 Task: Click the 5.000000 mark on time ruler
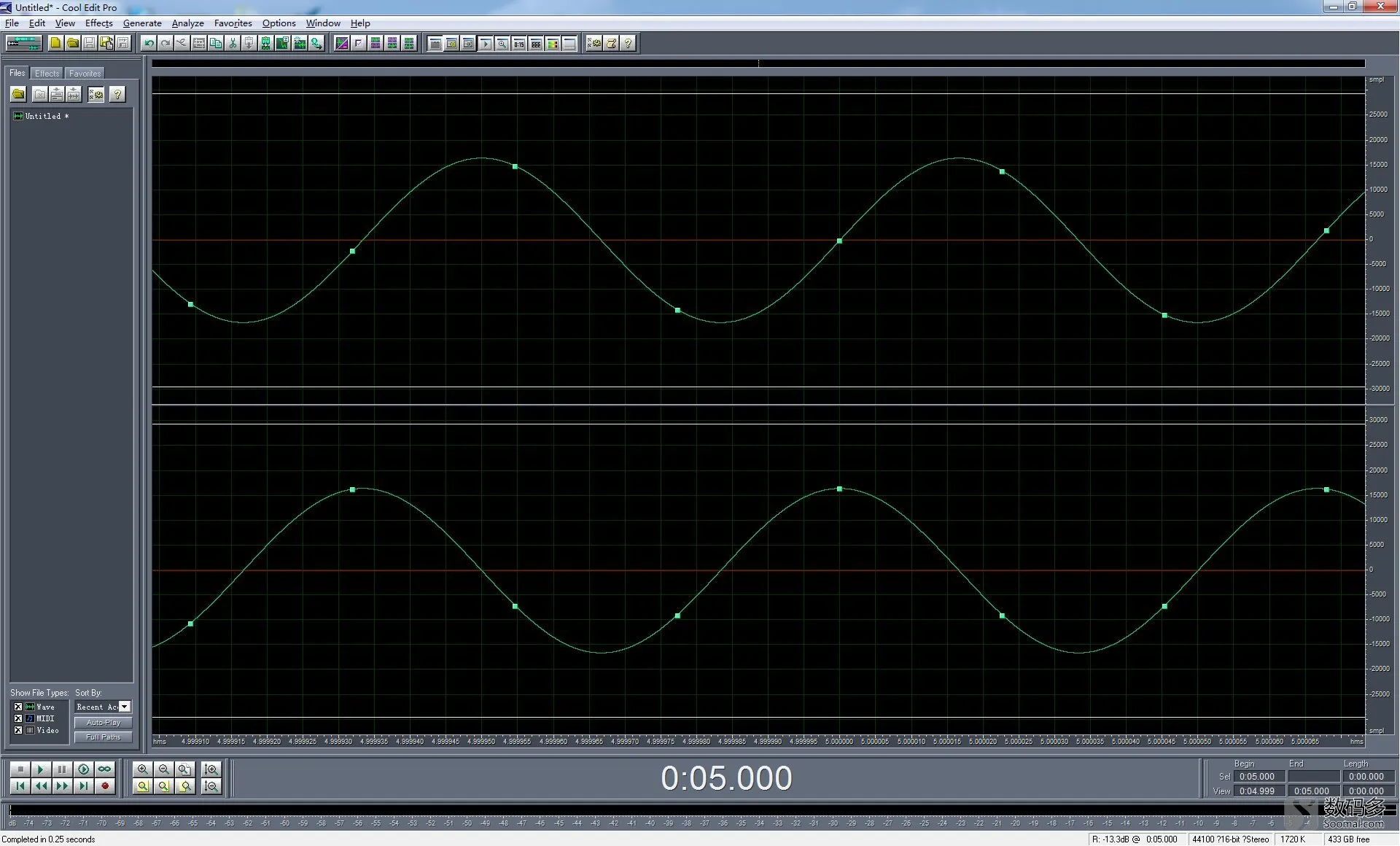[839, 741]
